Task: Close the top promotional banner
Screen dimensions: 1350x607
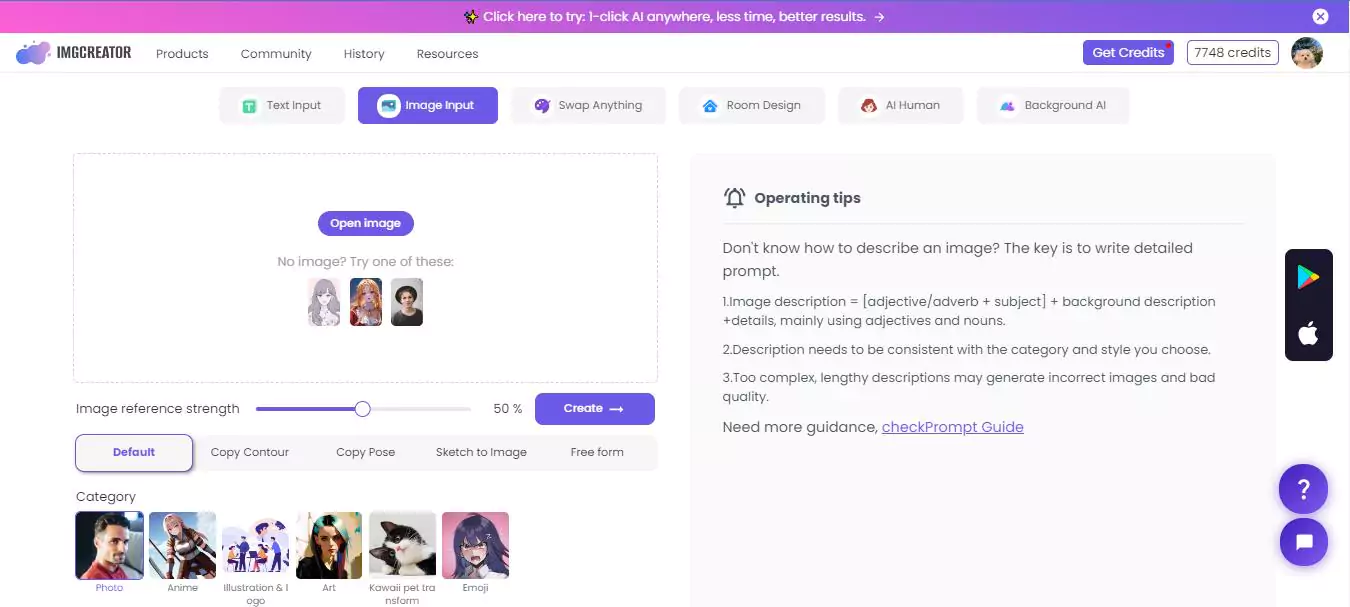Action: tap(1320, 16)
